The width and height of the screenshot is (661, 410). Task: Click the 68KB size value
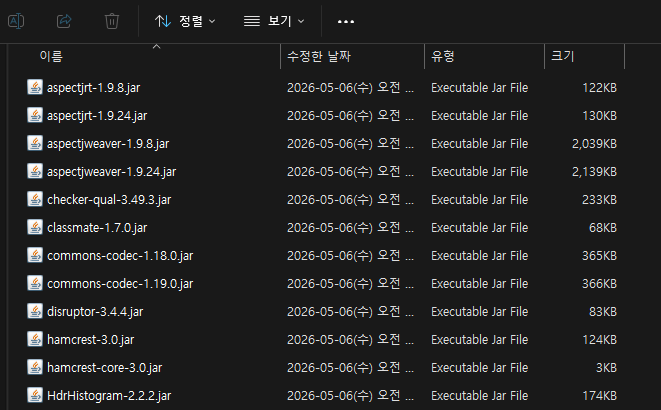point(603,228)
